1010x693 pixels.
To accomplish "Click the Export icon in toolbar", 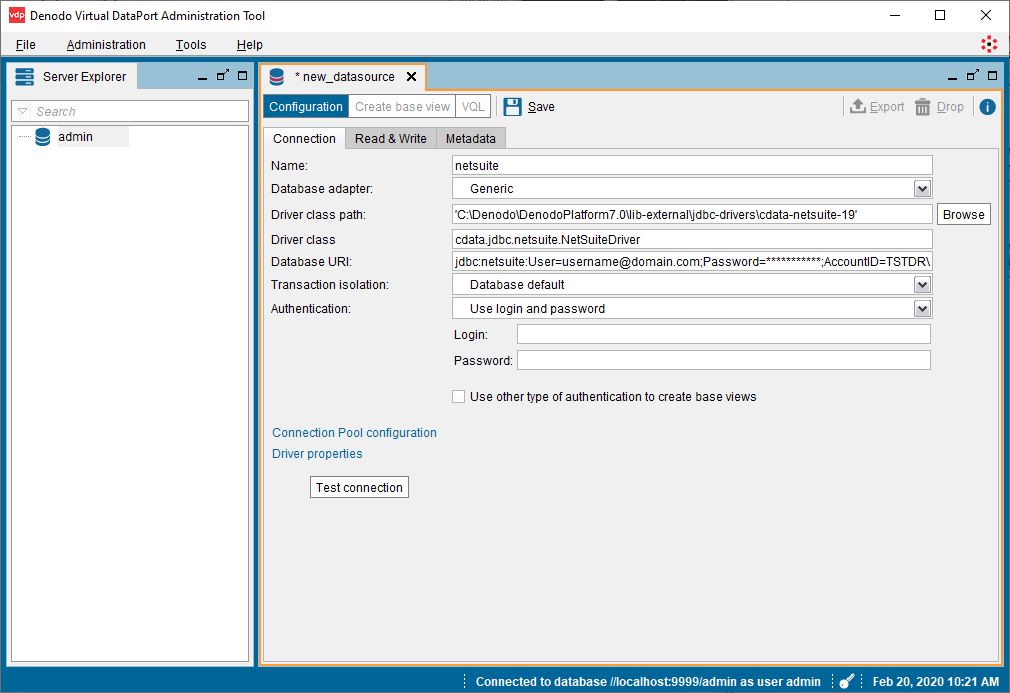I will pyautogui.click(x=857, y=106).
